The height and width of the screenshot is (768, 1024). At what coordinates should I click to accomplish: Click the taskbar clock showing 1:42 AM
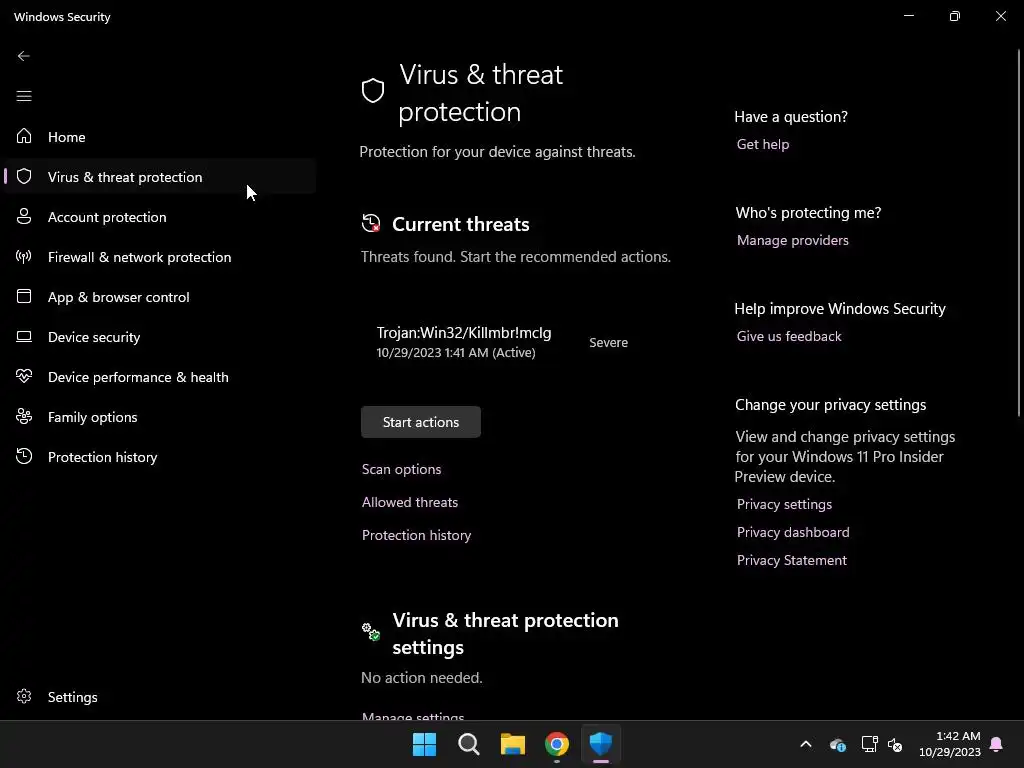point(950,744)
